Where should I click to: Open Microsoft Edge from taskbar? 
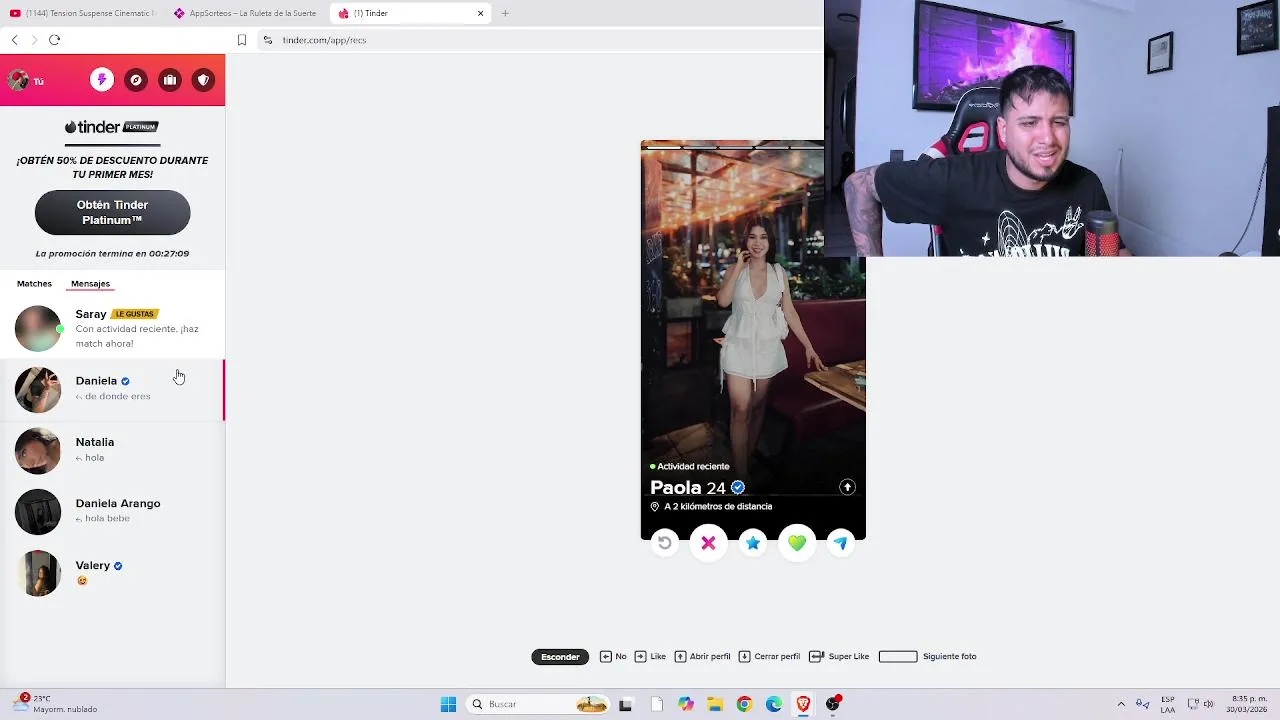(x=774, y=704)
